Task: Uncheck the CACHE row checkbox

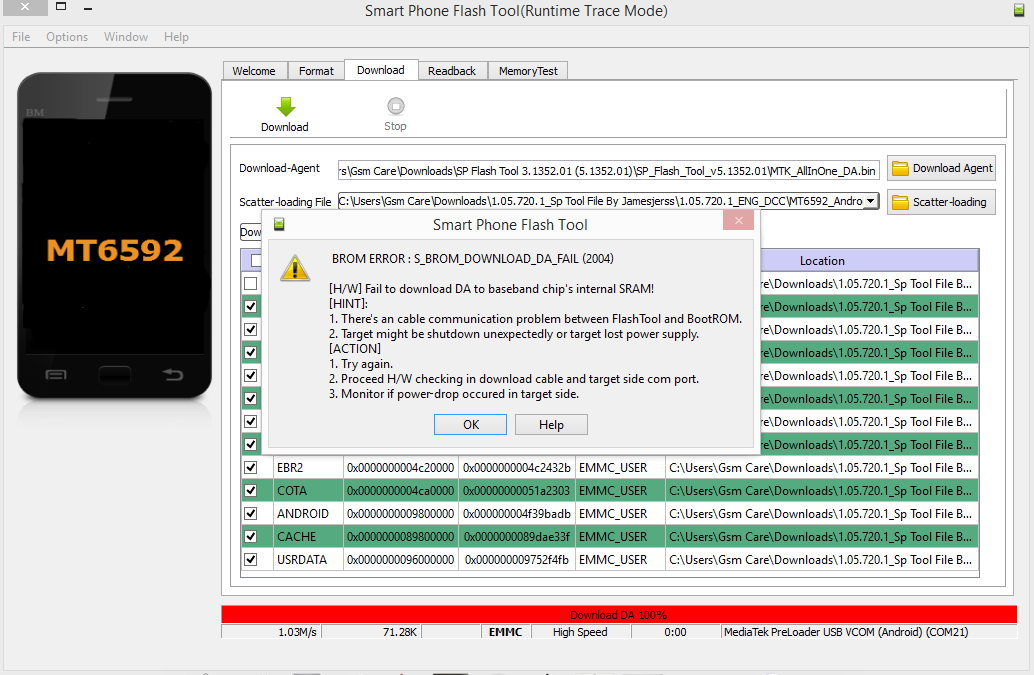Action: (x=251, y=537)
